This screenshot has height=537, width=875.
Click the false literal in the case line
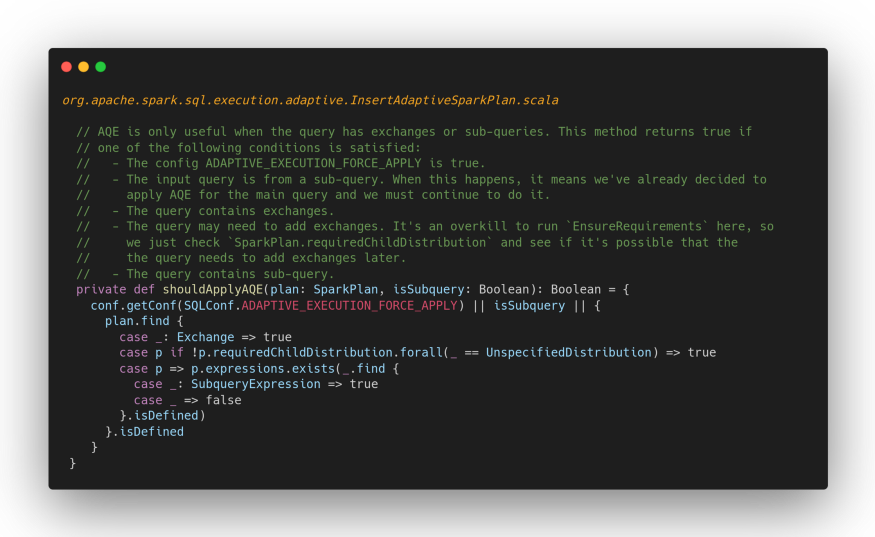[223, 400]
